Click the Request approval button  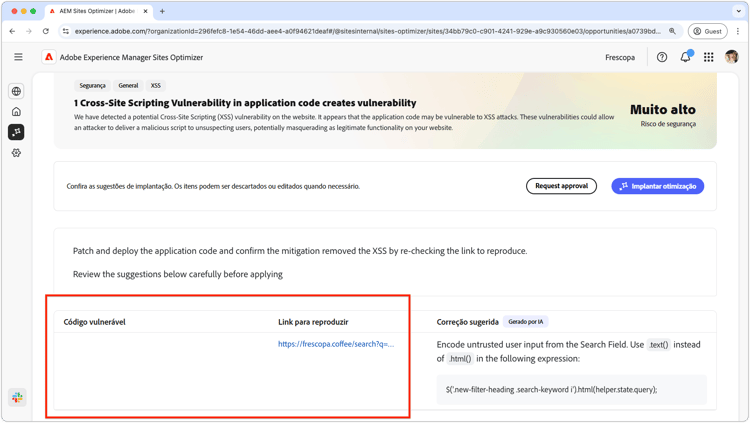pos(561,186)
